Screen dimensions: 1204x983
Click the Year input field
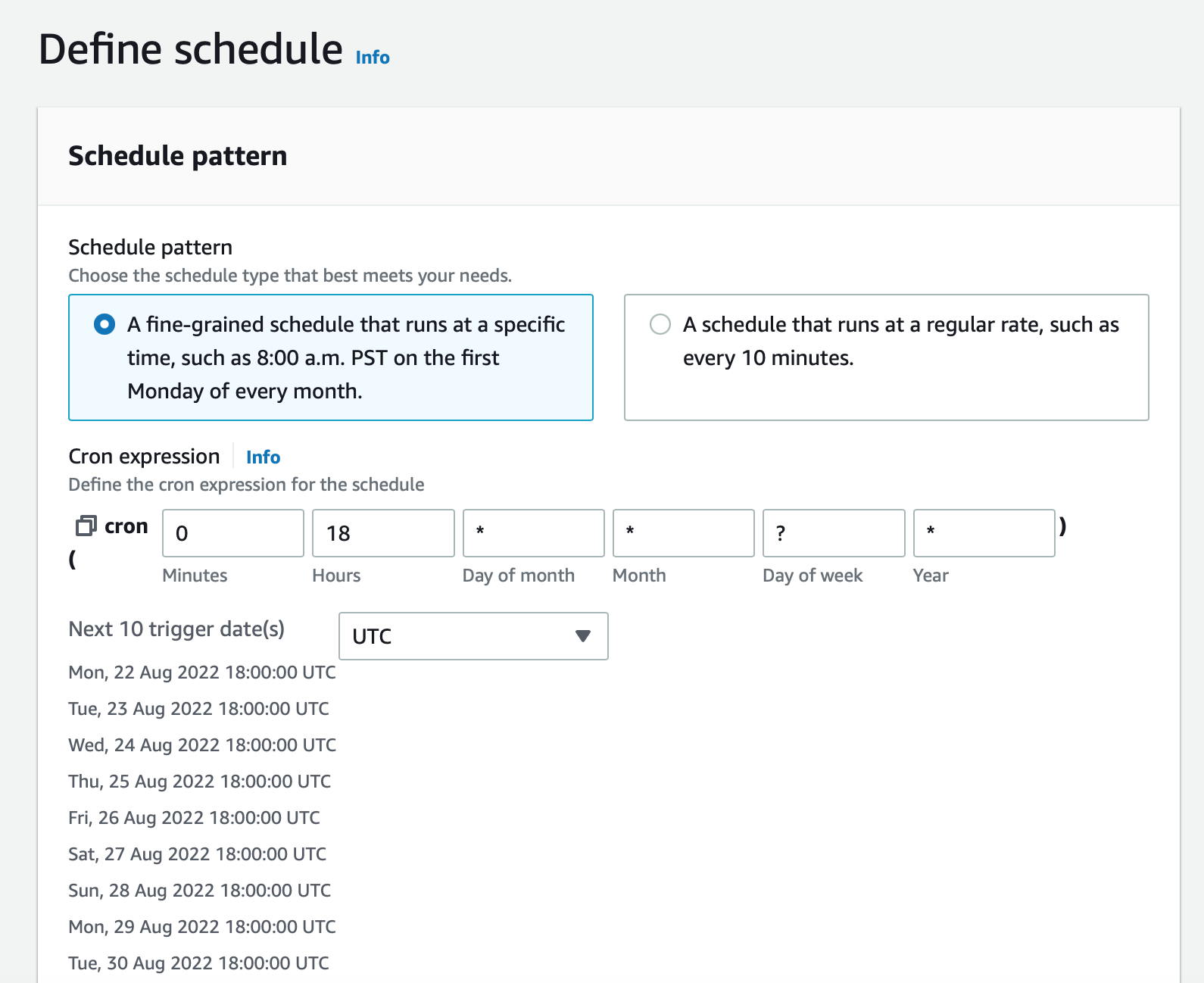tap(984, 533)
